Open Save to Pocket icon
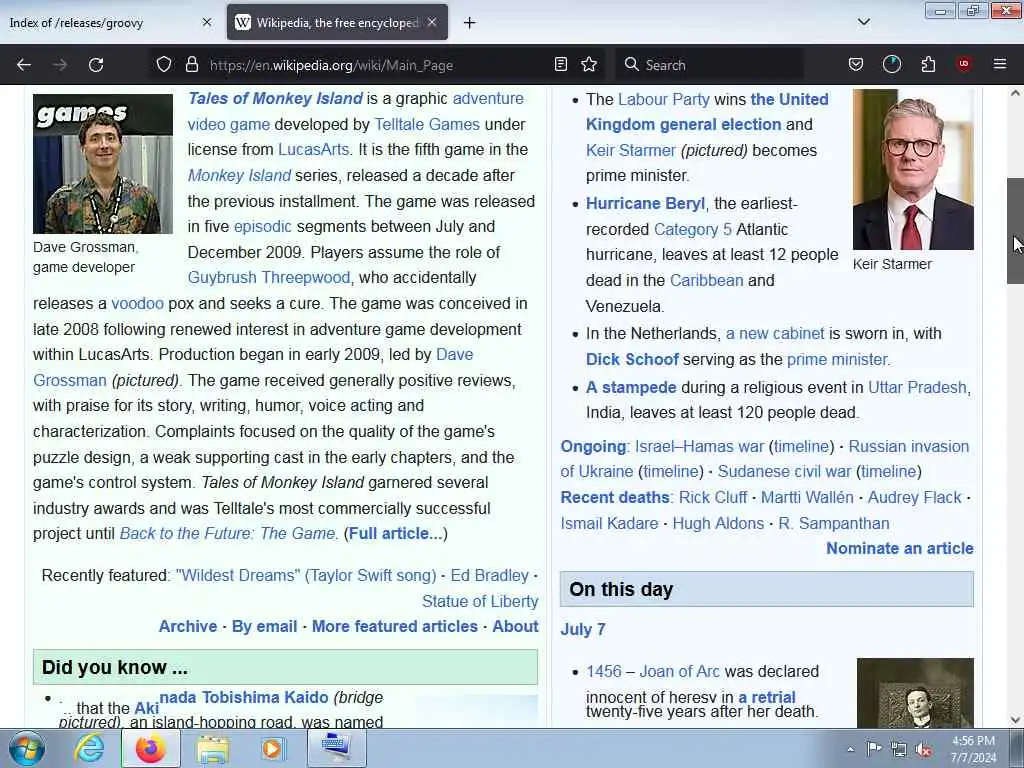This screenshot has width=1024, height=768. (x=856, y=65)
